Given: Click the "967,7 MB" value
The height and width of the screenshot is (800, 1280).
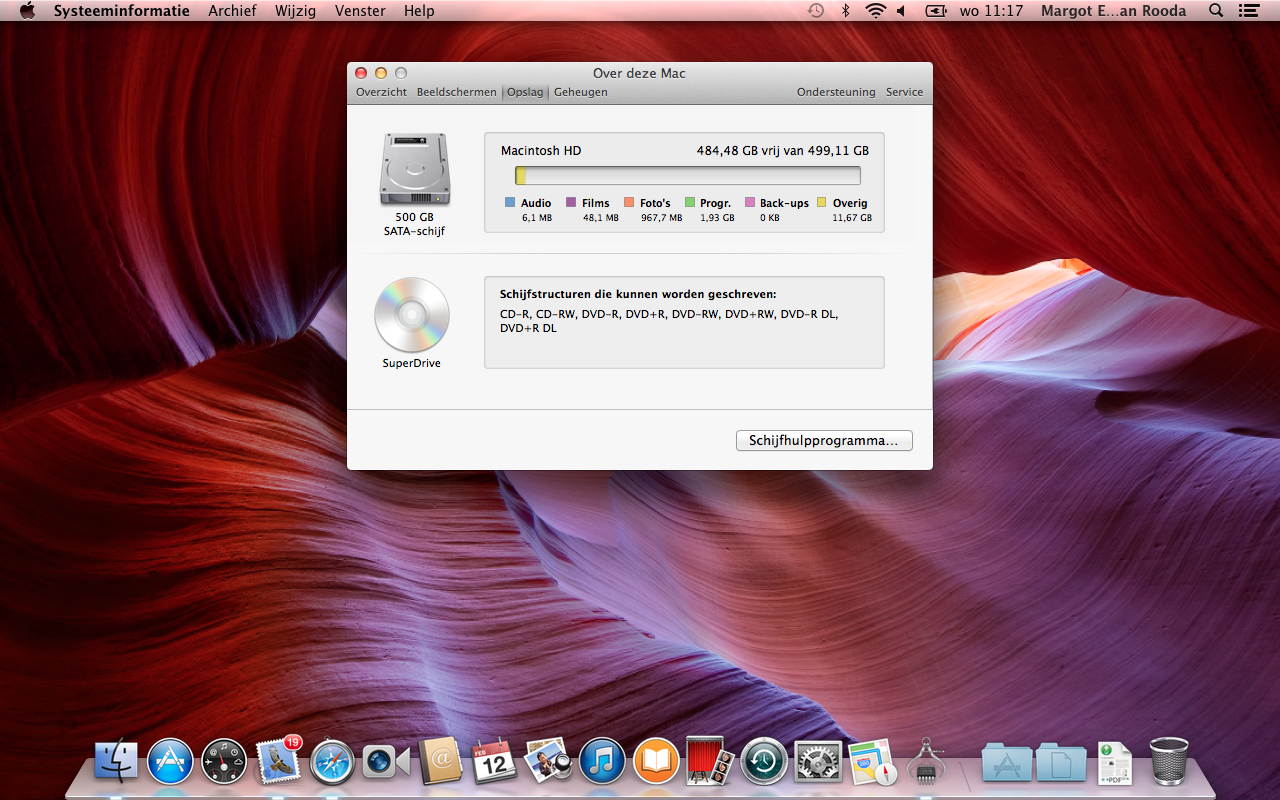Looking at the screenshot, I should point(661,217).
